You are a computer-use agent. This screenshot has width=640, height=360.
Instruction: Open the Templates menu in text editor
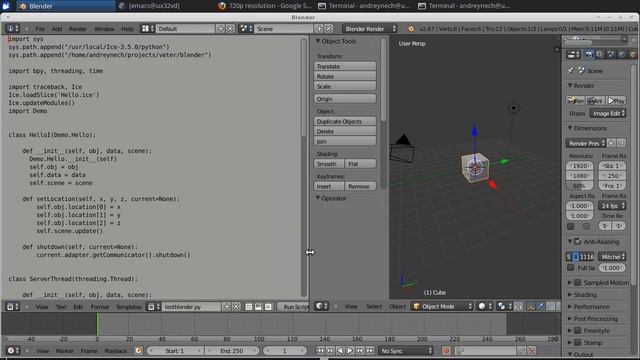coord(129,307)
